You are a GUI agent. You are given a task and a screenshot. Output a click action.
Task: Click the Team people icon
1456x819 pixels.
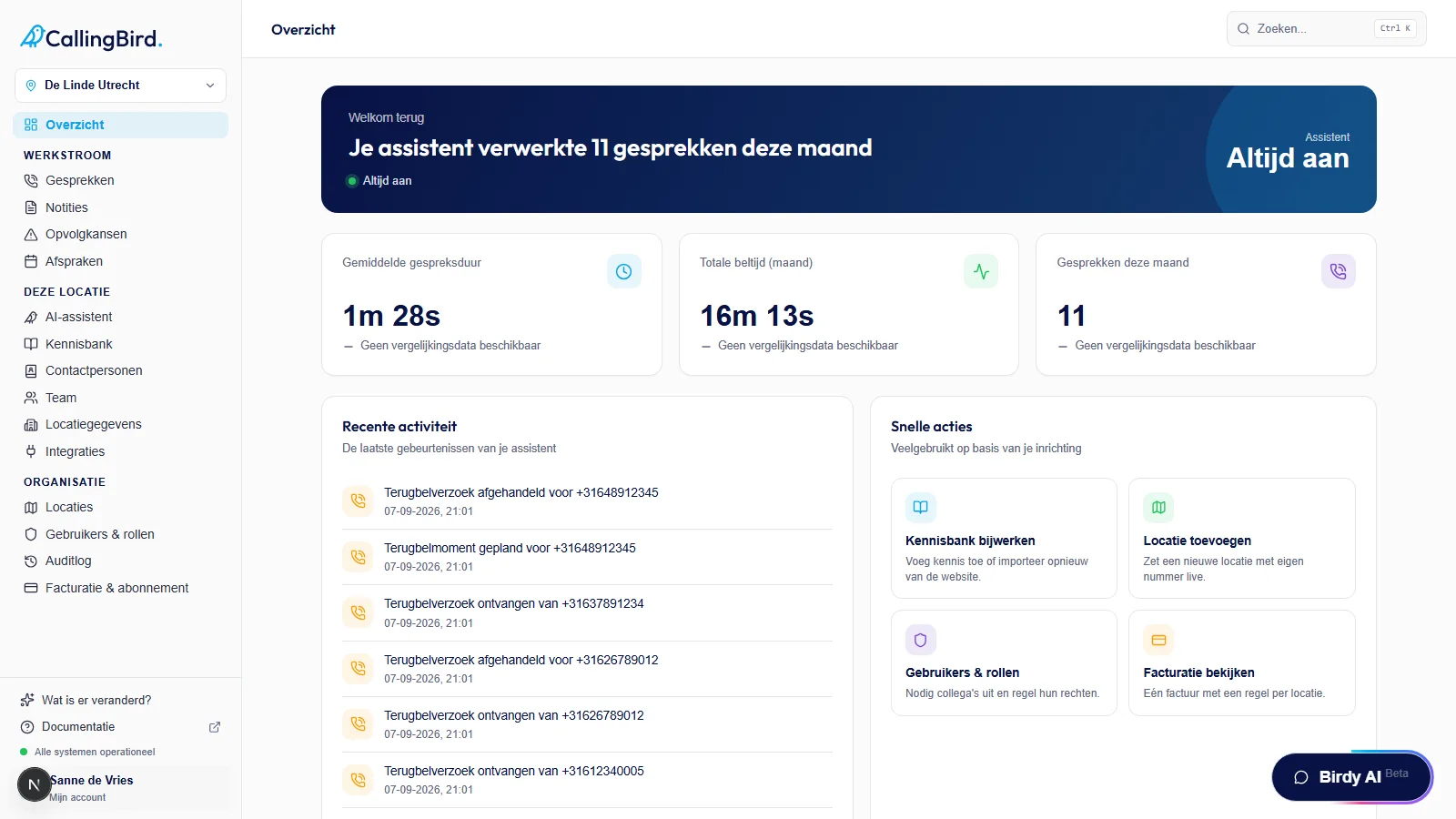click(31, 398)
